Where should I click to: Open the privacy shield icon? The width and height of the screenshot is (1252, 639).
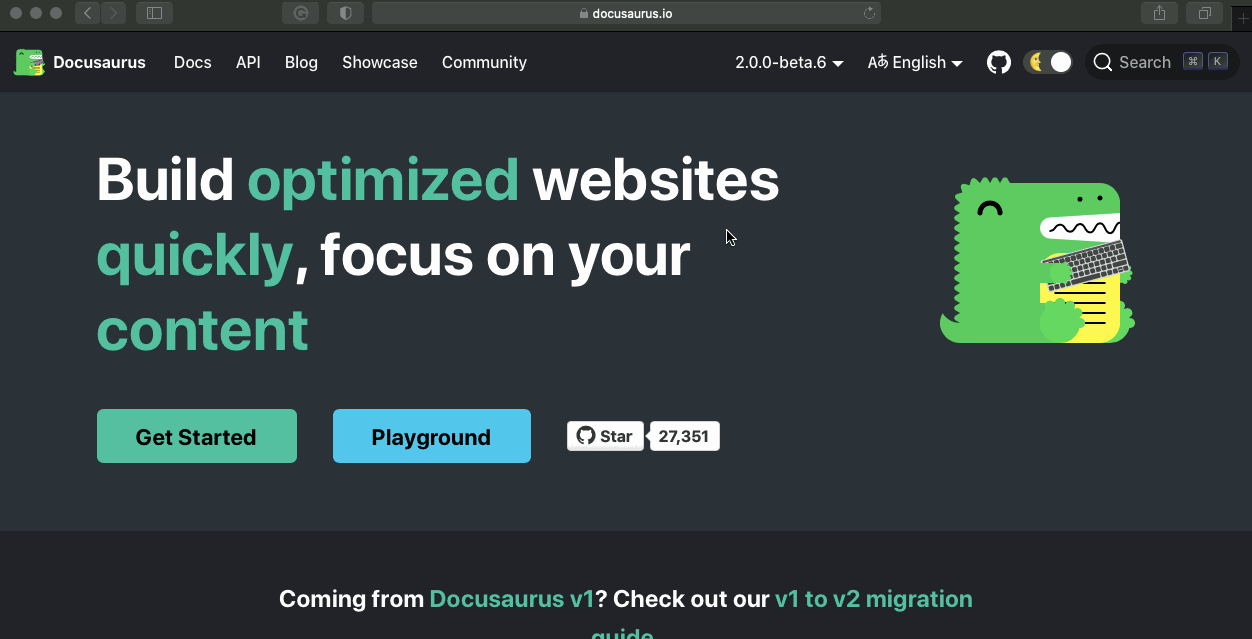pos(345,13)
